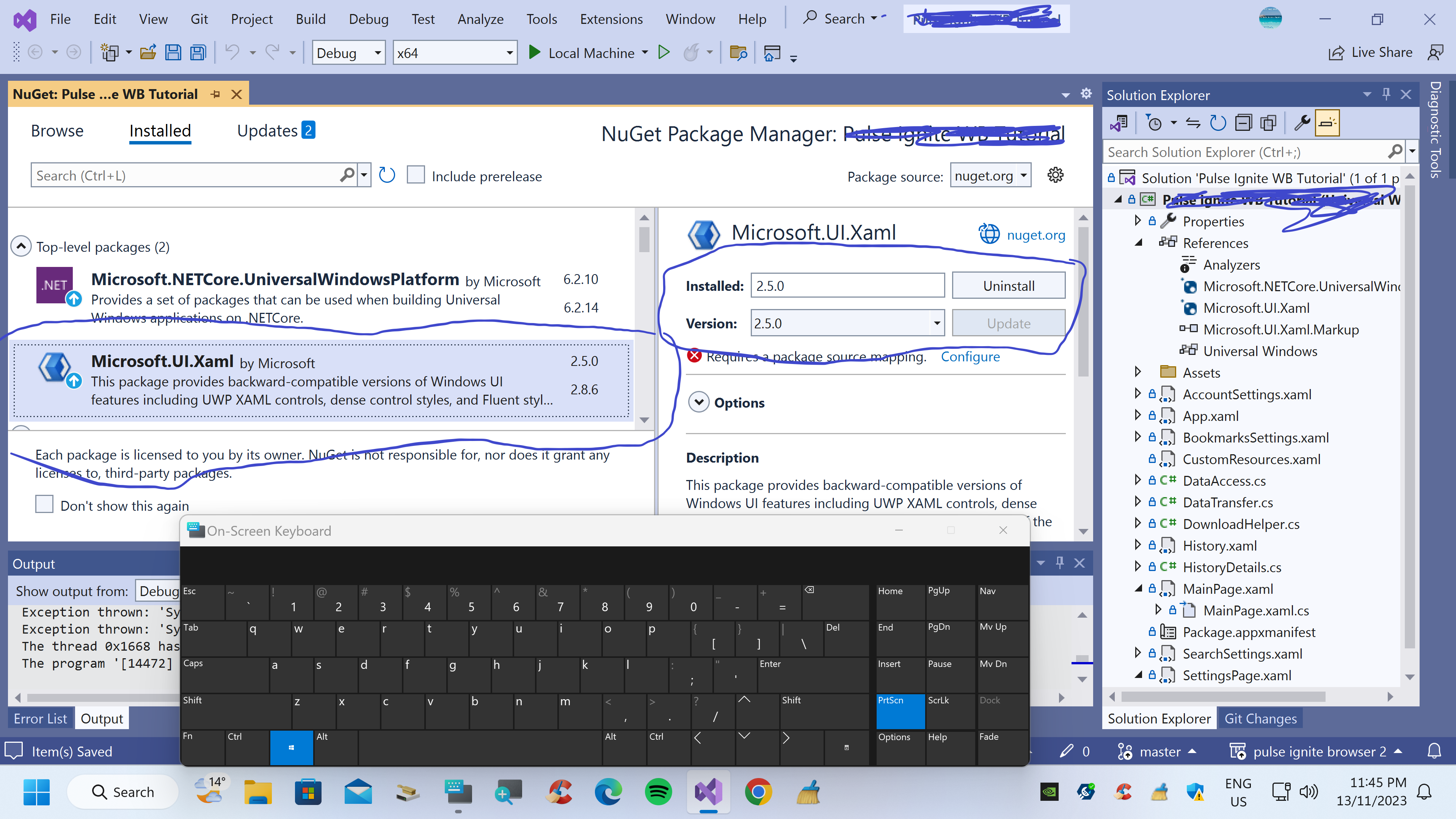Click the notifications bell in status bar

point(1434,751)
